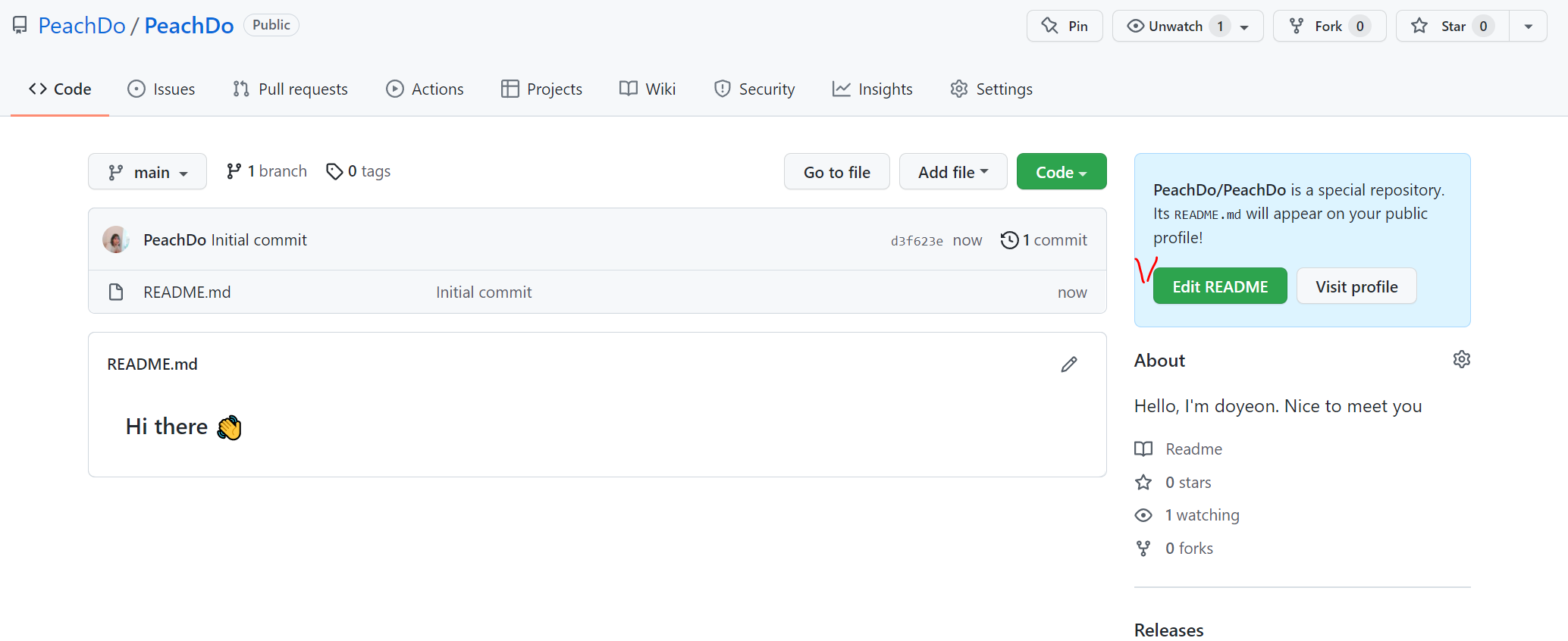
Task: Pin this repository with the Pin button
Action: coord(1065,26)
